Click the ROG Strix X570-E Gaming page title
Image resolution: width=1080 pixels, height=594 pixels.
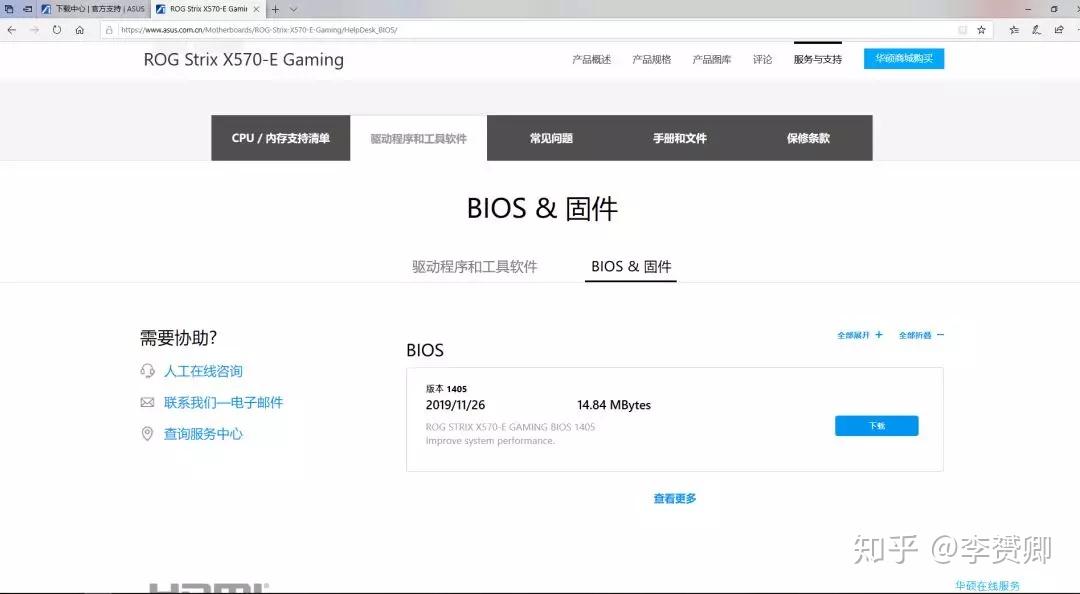tap(244, 59)
